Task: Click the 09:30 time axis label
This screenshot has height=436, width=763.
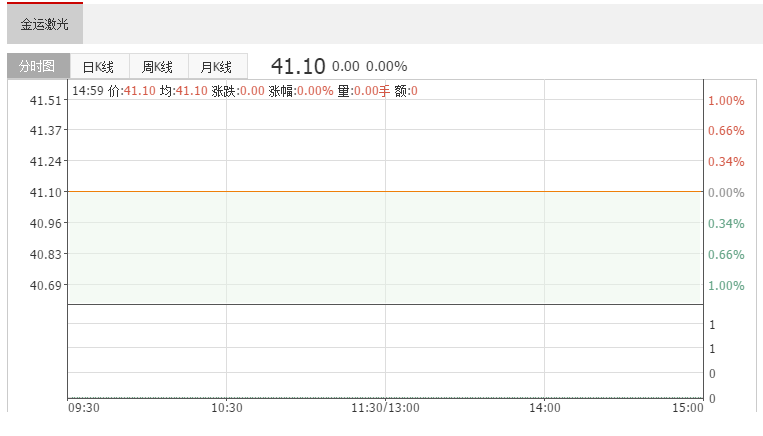Action: pos(84,408)
